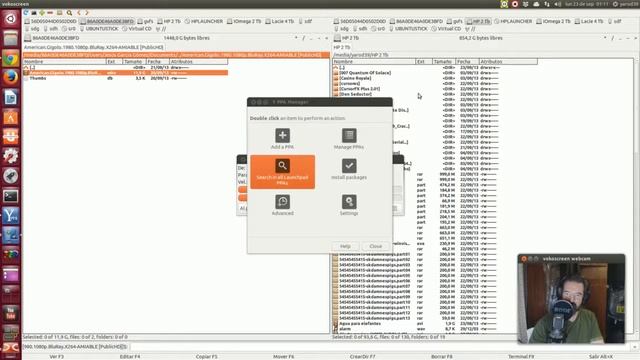Click Editar F4 button

(x=130, y=356)
